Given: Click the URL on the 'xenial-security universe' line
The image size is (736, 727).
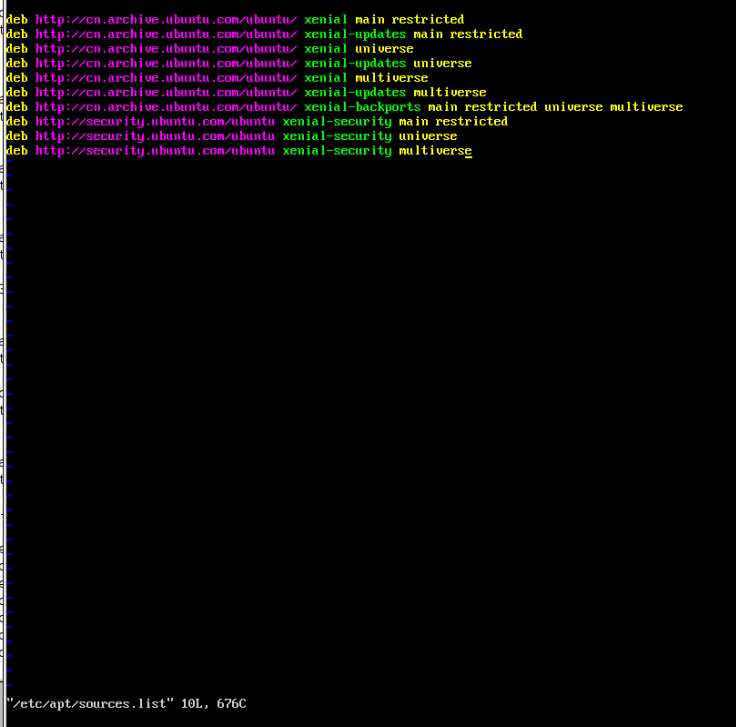Looking at the screenshot, I should pos(155,136).
